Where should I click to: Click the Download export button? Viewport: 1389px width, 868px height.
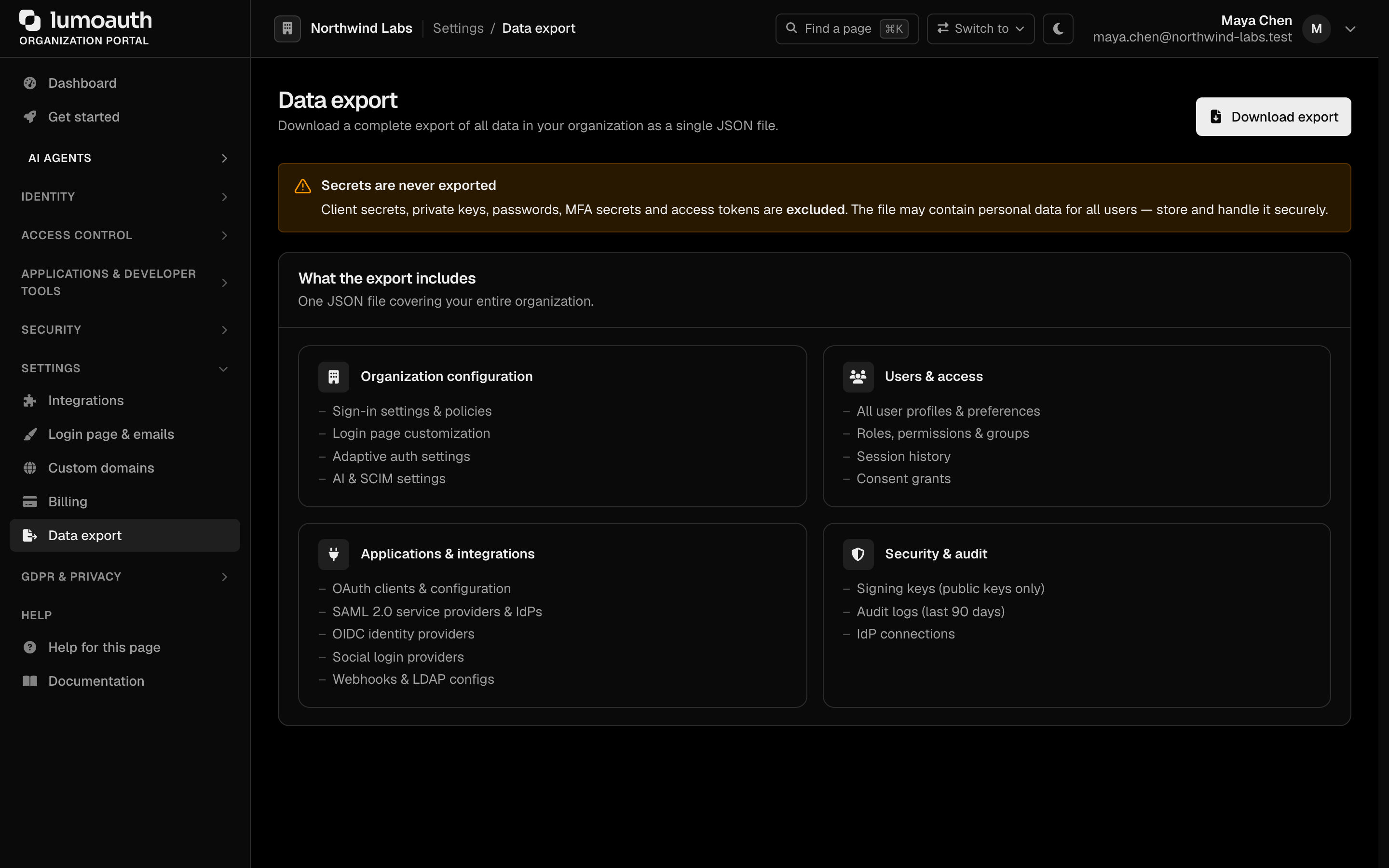pos(1273,117)
